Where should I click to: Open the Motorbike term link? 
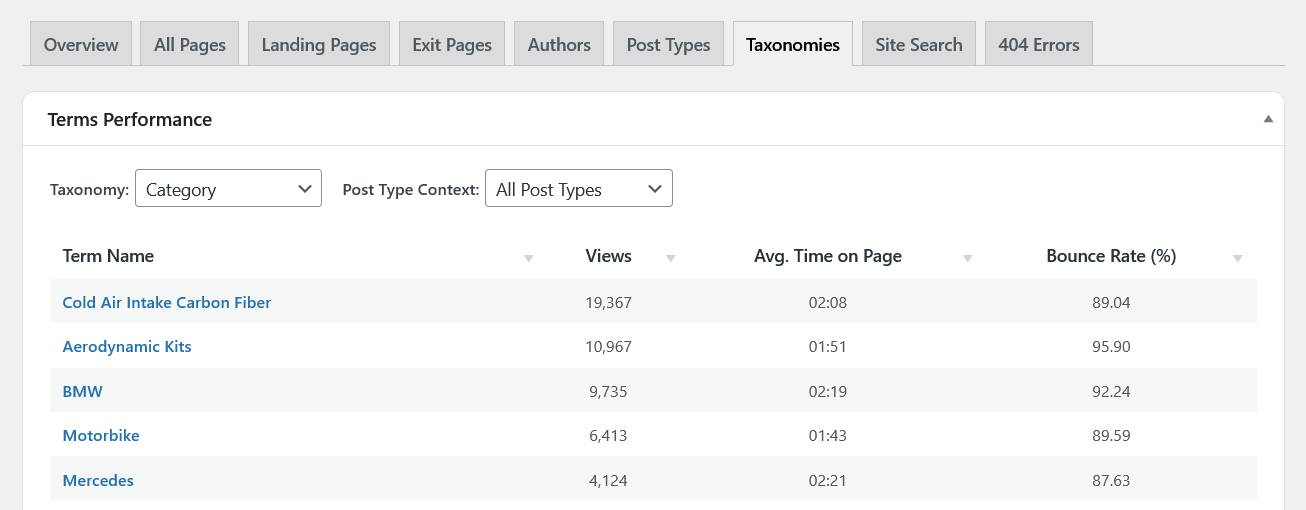(x=101, y=435)
